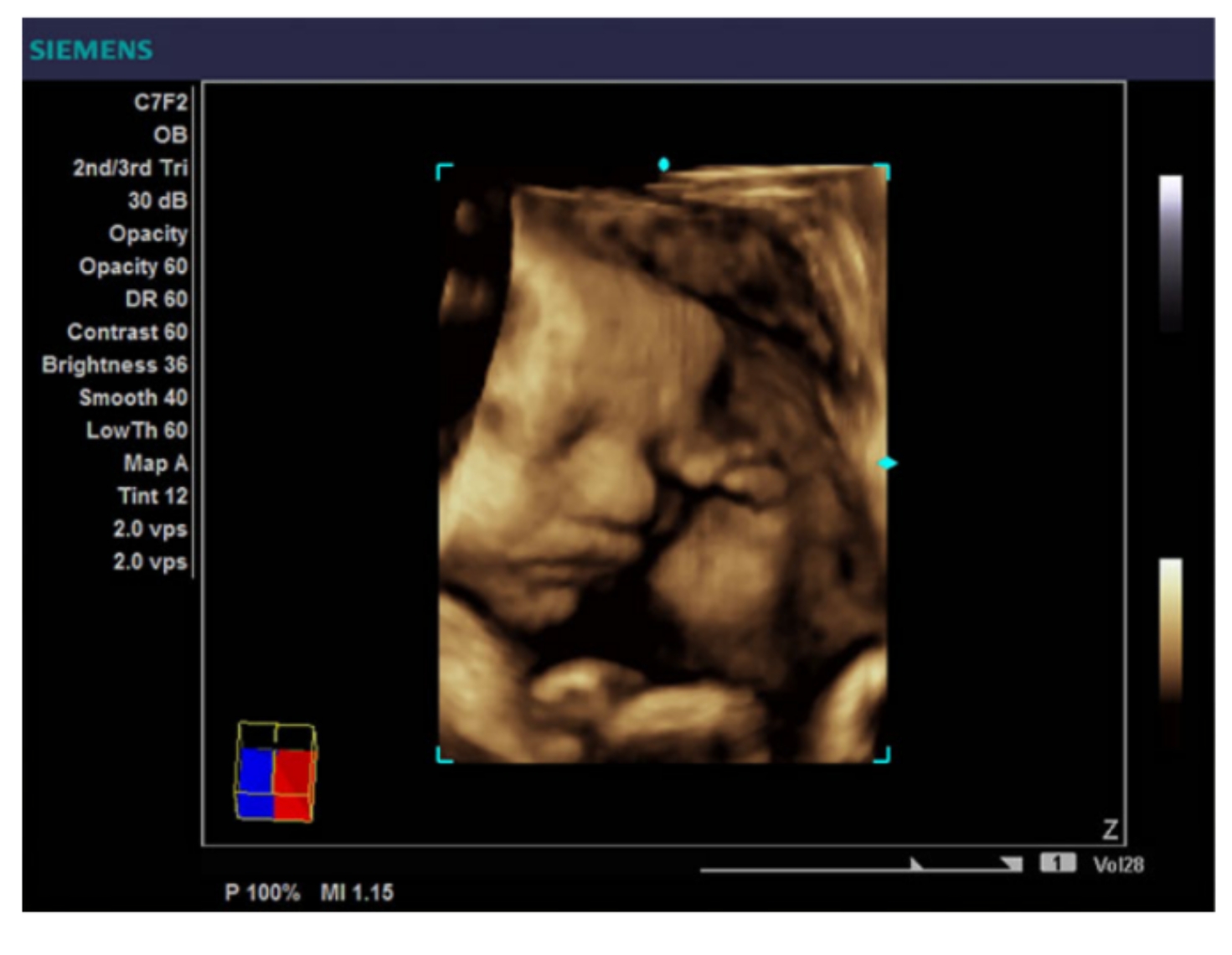This screenshot has height=955, width=1232.
Task: Click the 3D rendered fetal face image
Action: [x=663, y=464]
